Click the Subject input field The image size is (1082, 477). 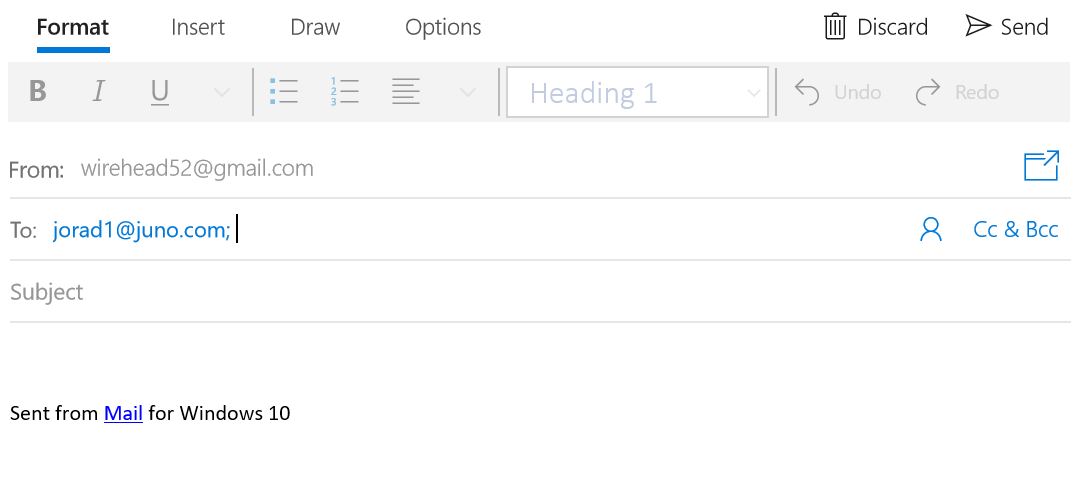pos(500,292)
